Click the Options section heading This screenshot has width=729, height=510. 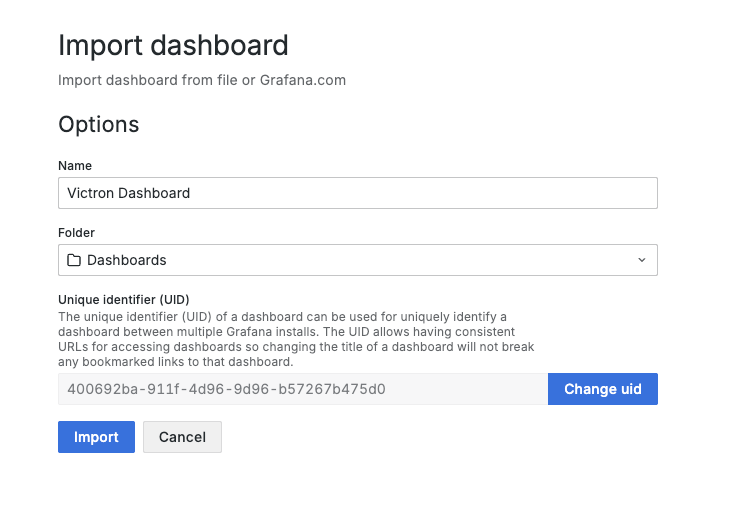click(99, 124)
